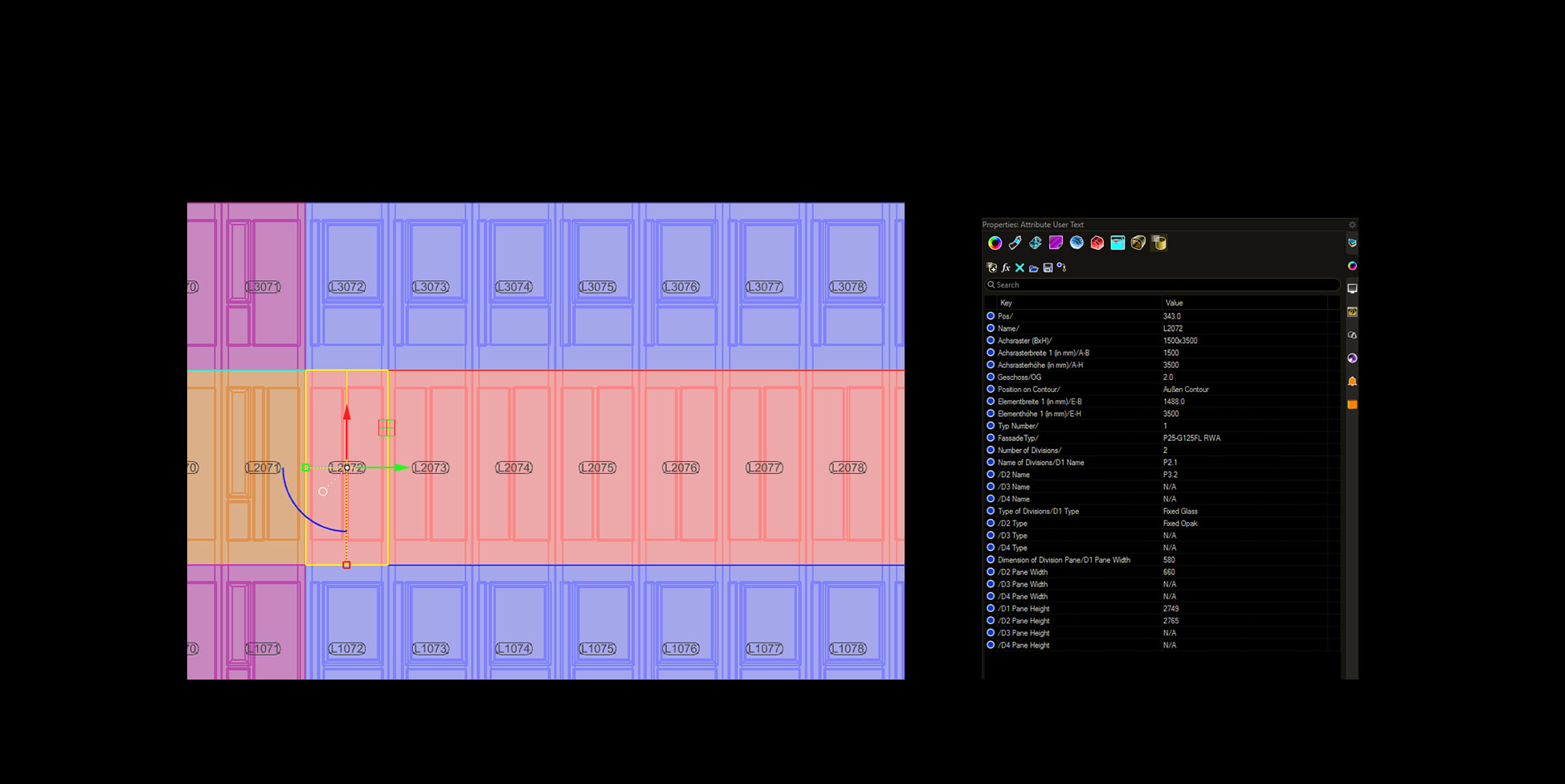Select the FassadeTyp/ value P25-G125FL RWA

(1191, 439)
